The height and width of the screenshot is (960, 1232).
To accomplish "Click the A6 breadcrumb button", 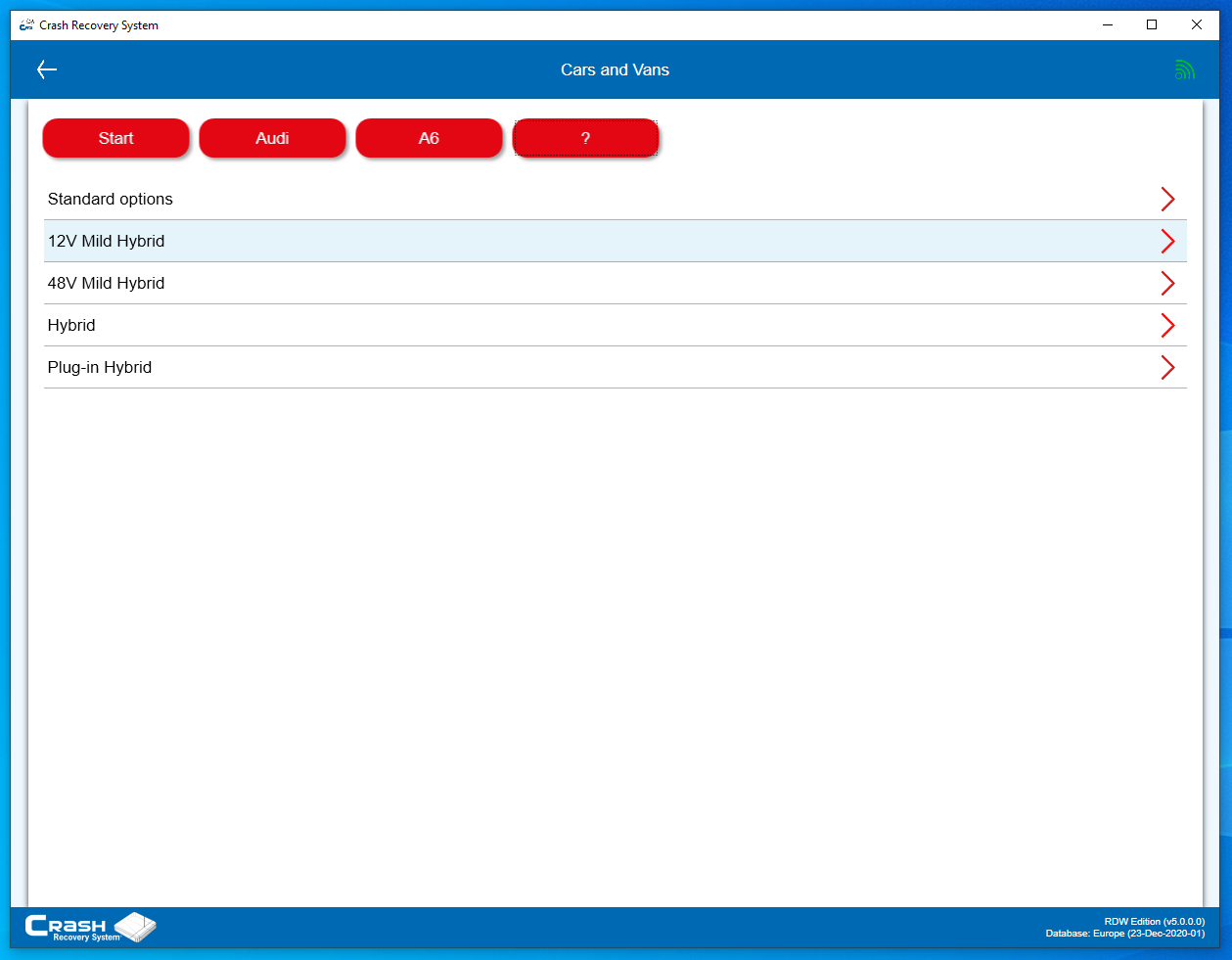I will coord(429,138).
